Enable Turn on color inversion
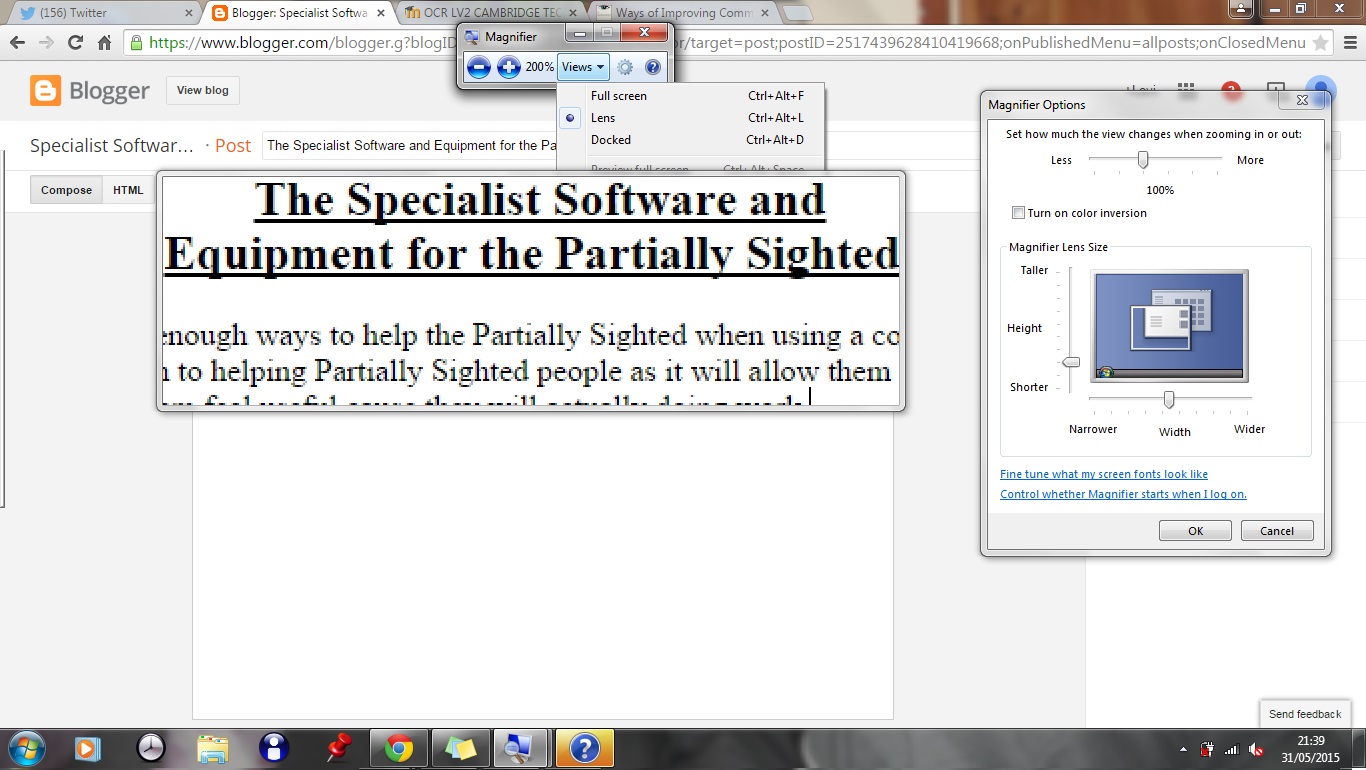Screen dimensions: 1366x770 (x=1017, y=212)
